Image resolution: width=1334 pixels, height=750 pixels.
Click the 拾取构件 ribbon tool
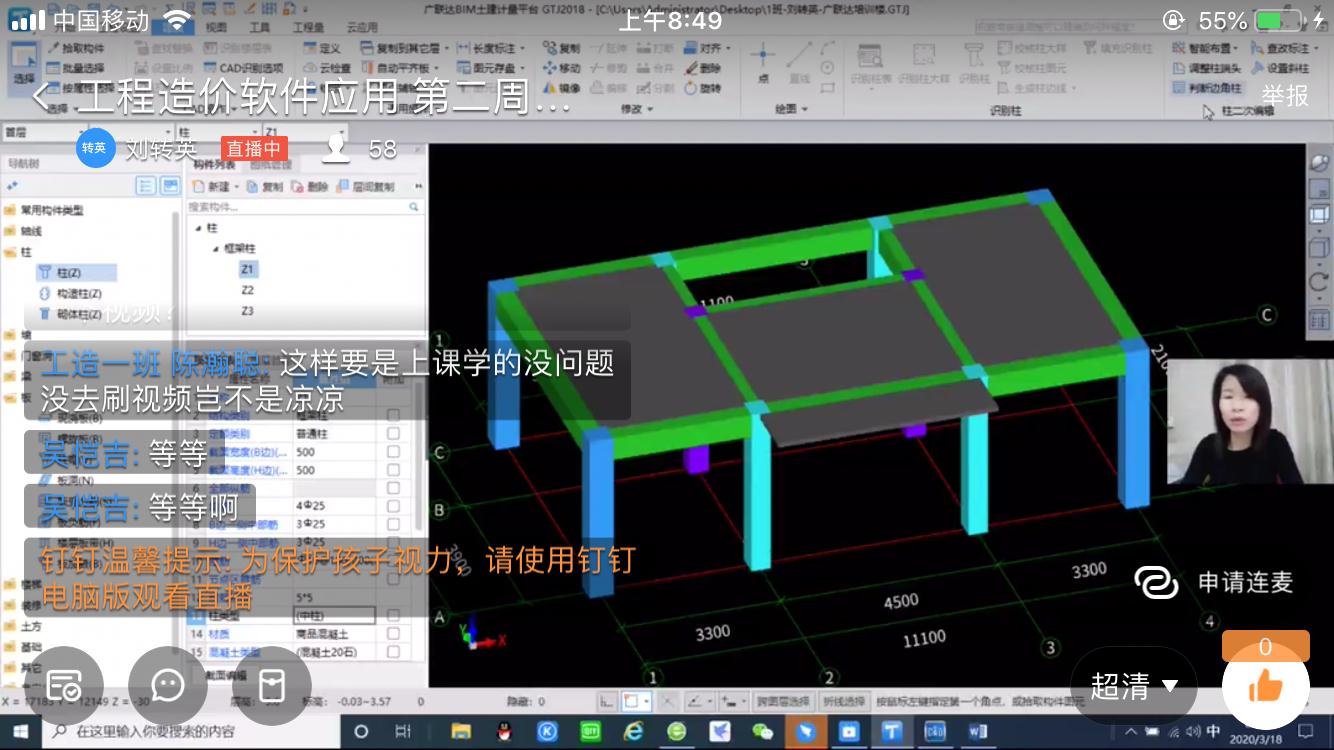coord(76,48)
